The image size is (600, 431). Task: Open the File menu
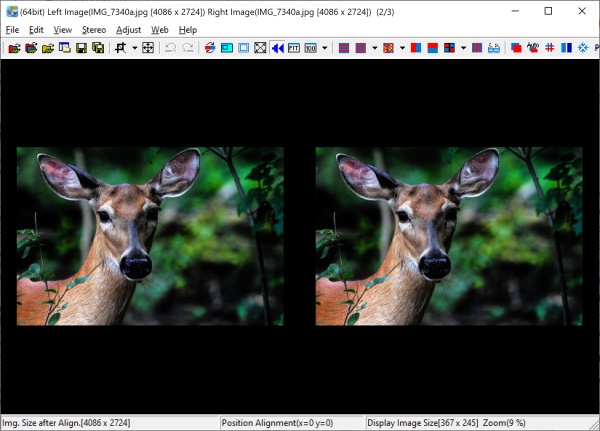click(x=12, y=30)
